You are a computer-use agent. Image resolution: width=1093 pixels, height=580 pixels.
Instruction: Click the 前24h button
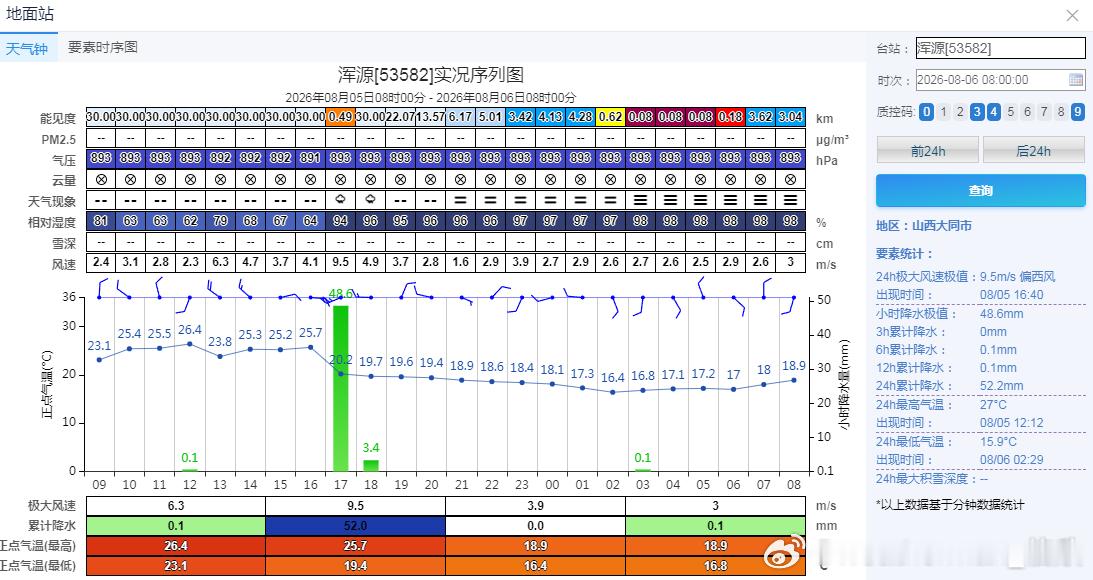pyautogui.click(x=928, y=151)
